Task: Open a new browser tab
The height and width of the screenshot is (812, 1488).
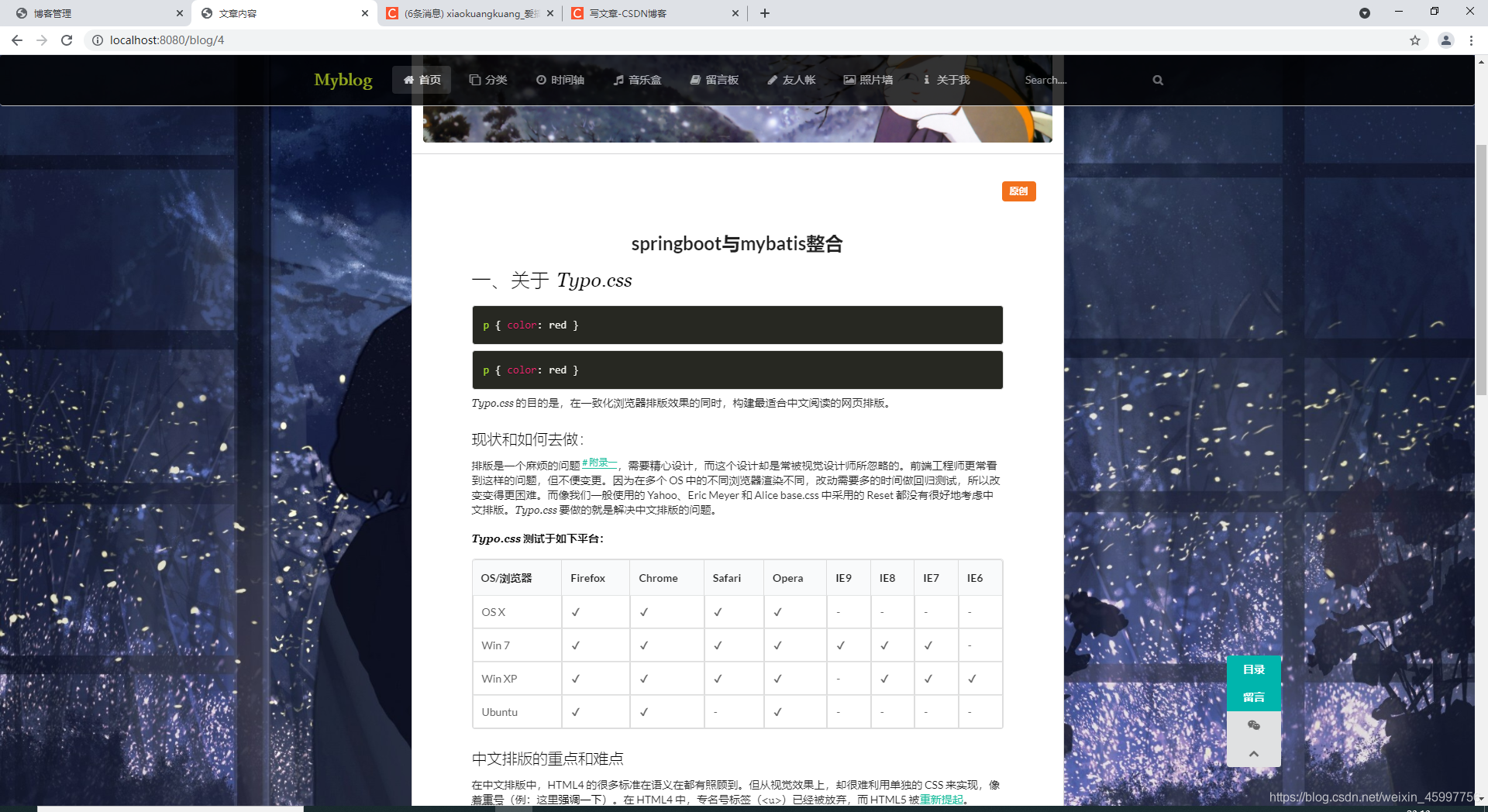Action: (x=765, y=13)
